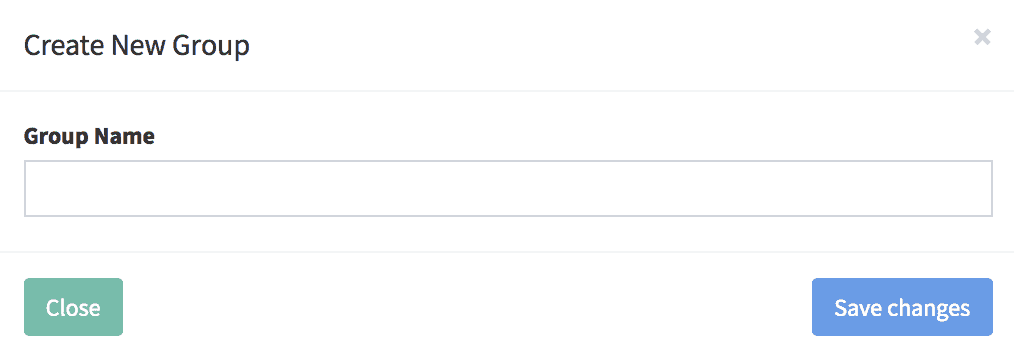The height and width of the screenshot is (362, 1014).
Task: Tap the gray X in the header
Action: pyautogui.click(x=982, y=37)
